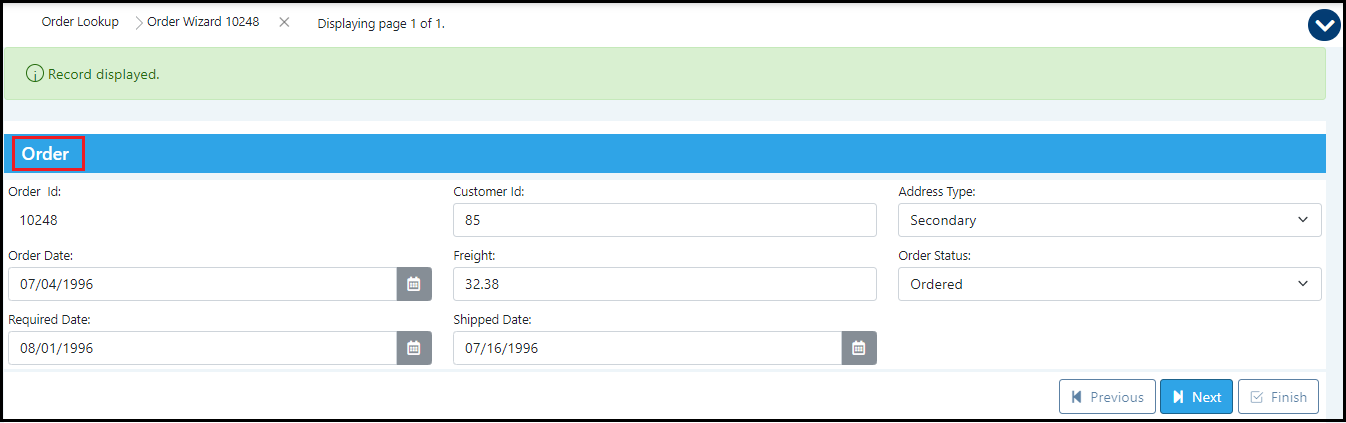The width and height of the screenshot is (1346, 423).
Task: Go back to Order Lookup breadcrumb
Action: pyautogui.click(x=80, y=22)
